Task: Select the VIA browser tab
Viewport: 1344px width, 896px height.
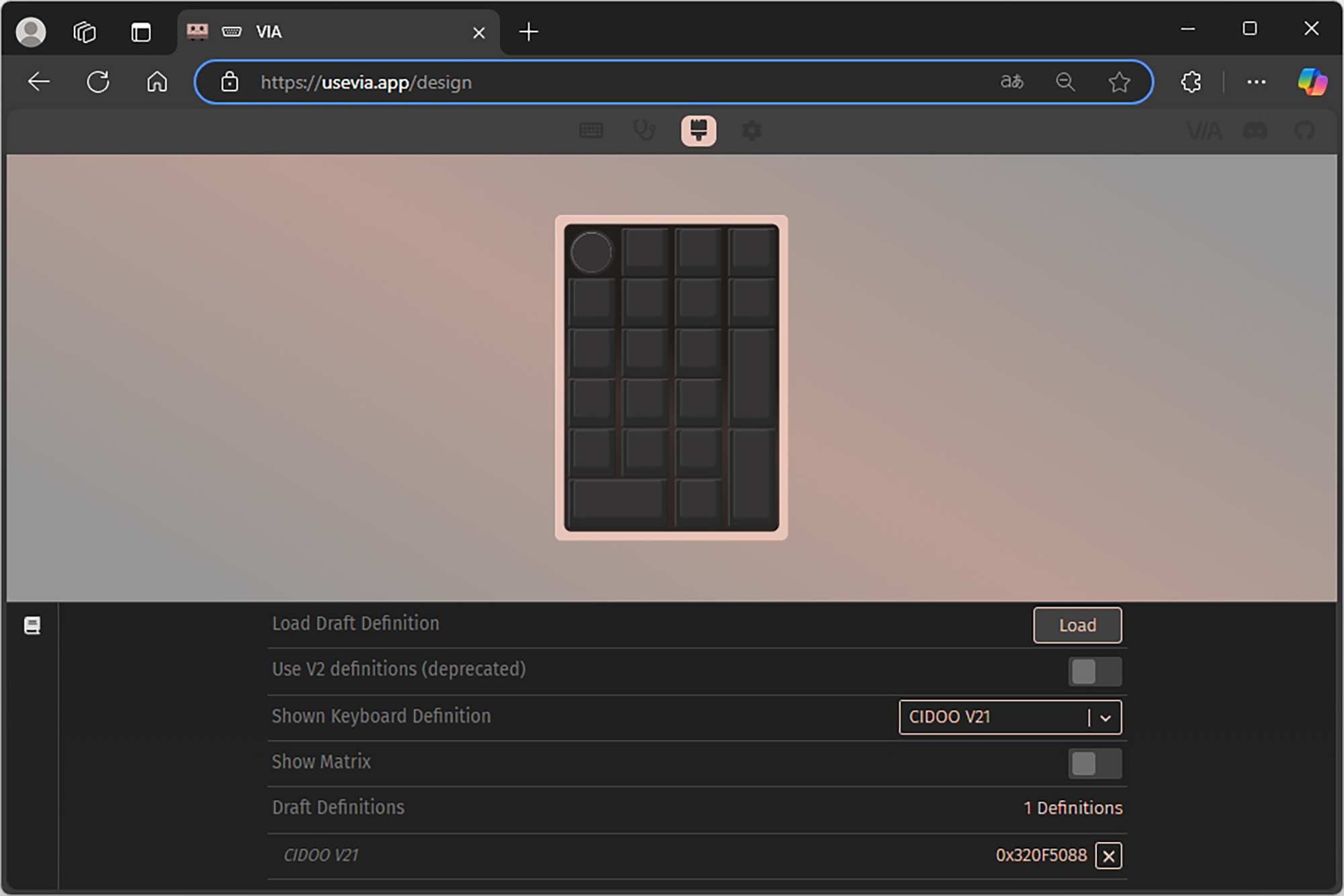Action: point(336,32)
